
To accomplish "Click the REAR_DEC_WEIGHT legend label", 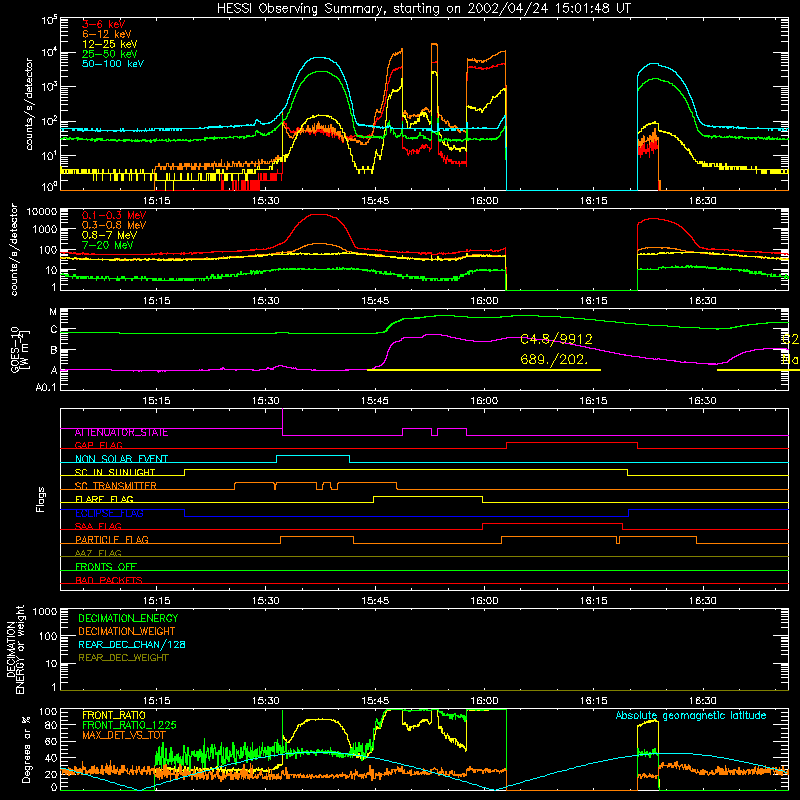I will click(x=123, y=658).
